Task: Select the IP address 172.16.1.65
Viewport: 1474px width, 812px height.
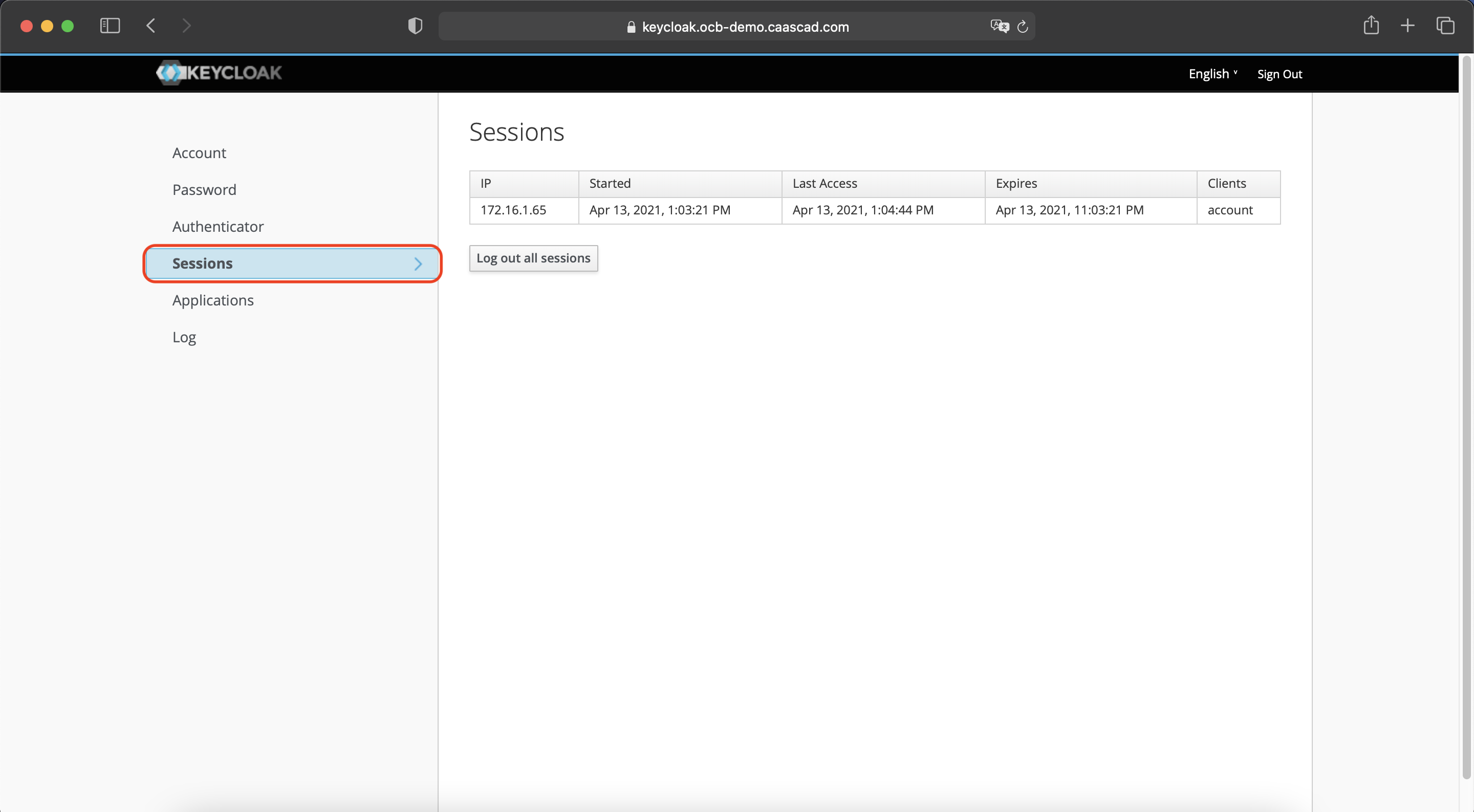Action: coord(513,210)
